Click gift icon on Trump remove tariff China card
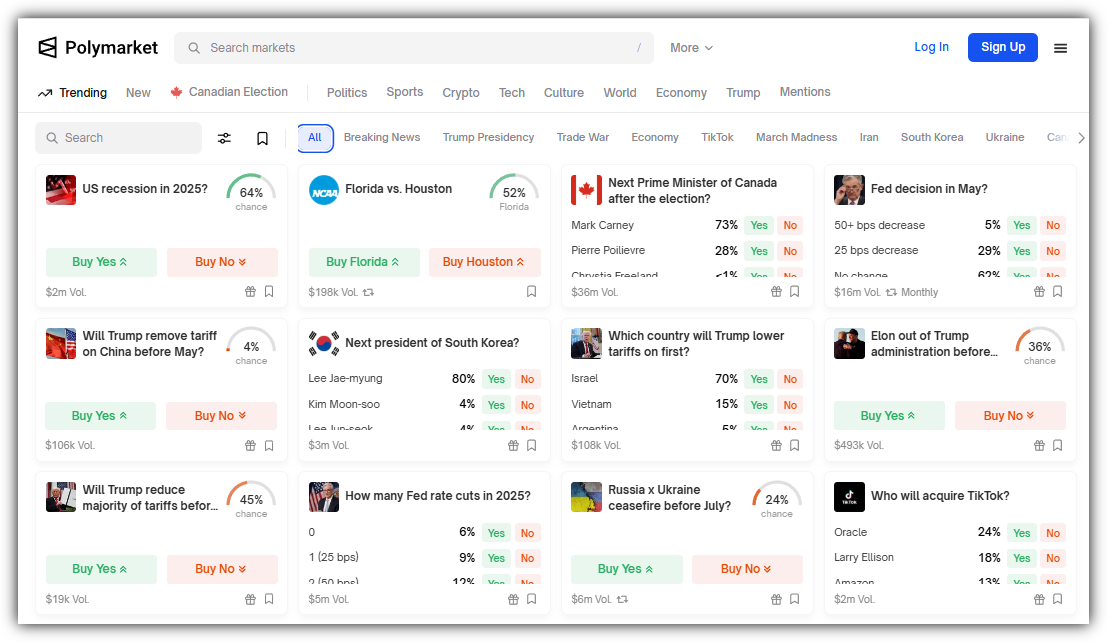 [250, 445]
